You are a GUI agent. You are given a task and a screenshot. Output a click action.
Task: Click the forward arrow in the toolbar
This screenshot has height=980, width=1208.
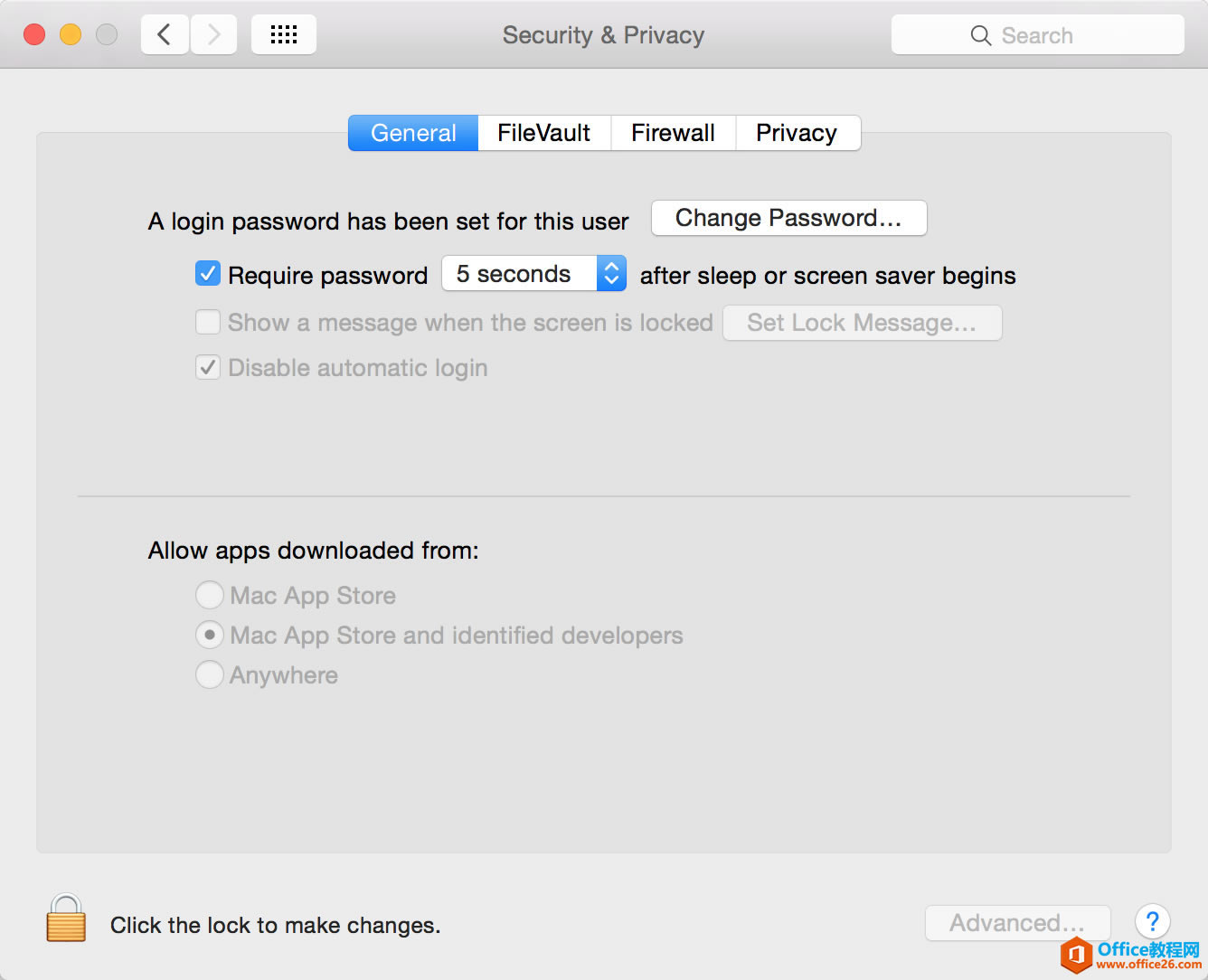point(213,33)
